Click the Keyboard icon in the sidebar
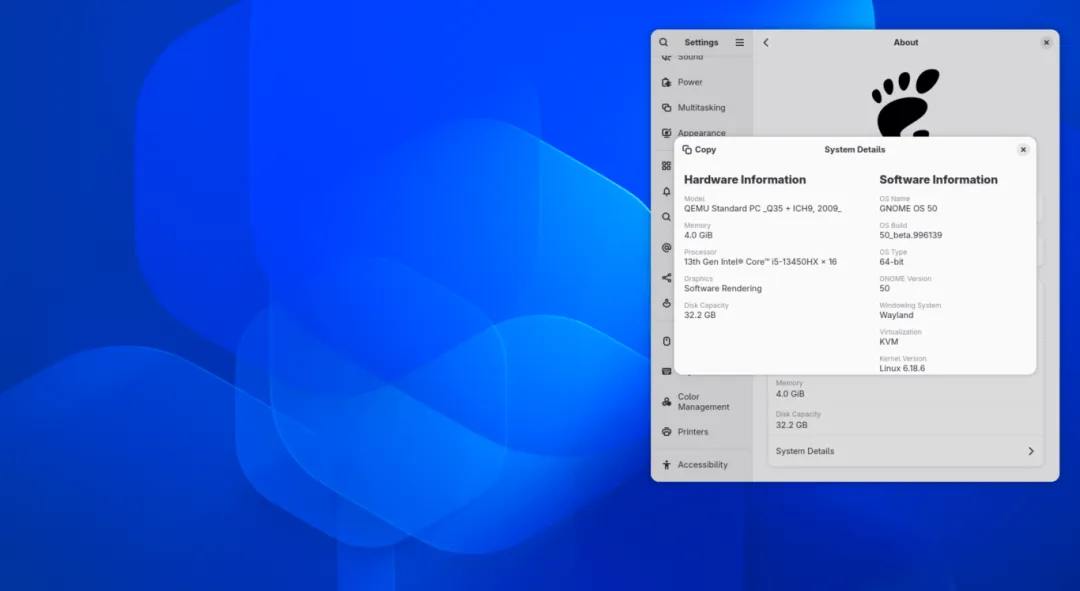This screenshot has height=591, width=1080. tap(666, 371)
